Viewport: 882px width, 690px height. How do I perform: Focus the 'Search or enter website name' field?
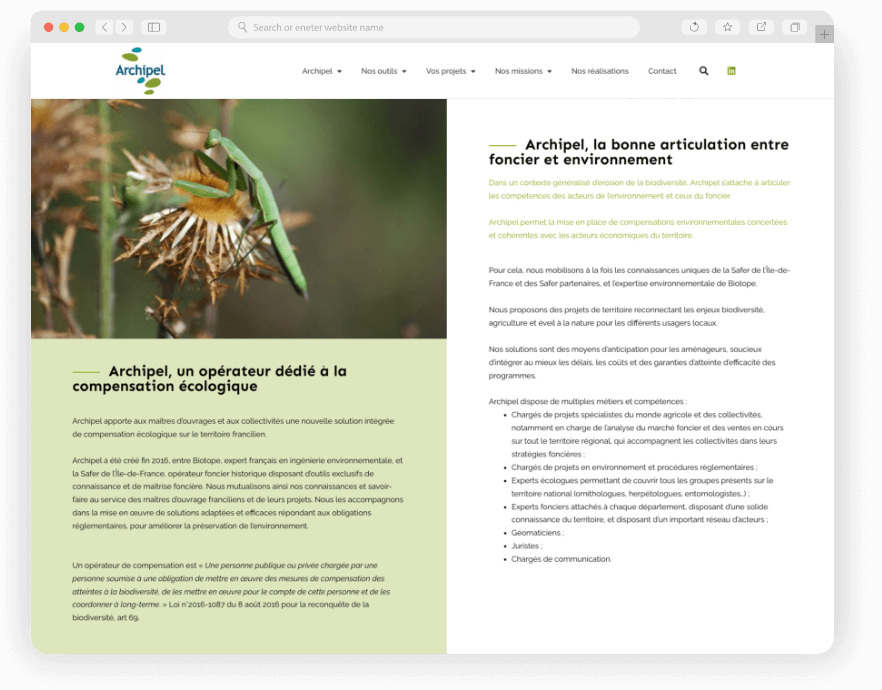tap(434, 27)
